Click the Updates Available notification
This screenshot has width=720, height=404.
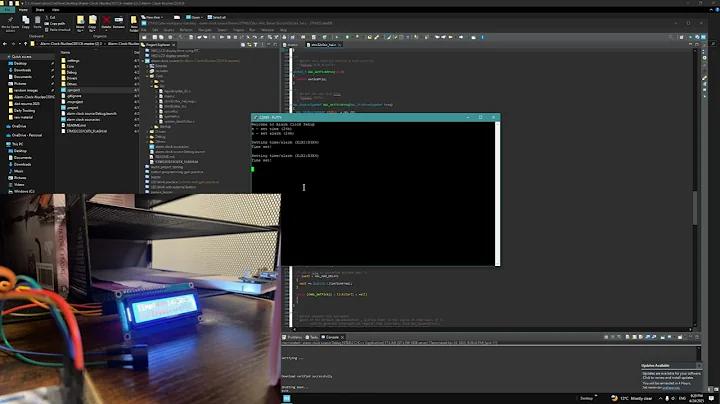click(671, 376)
